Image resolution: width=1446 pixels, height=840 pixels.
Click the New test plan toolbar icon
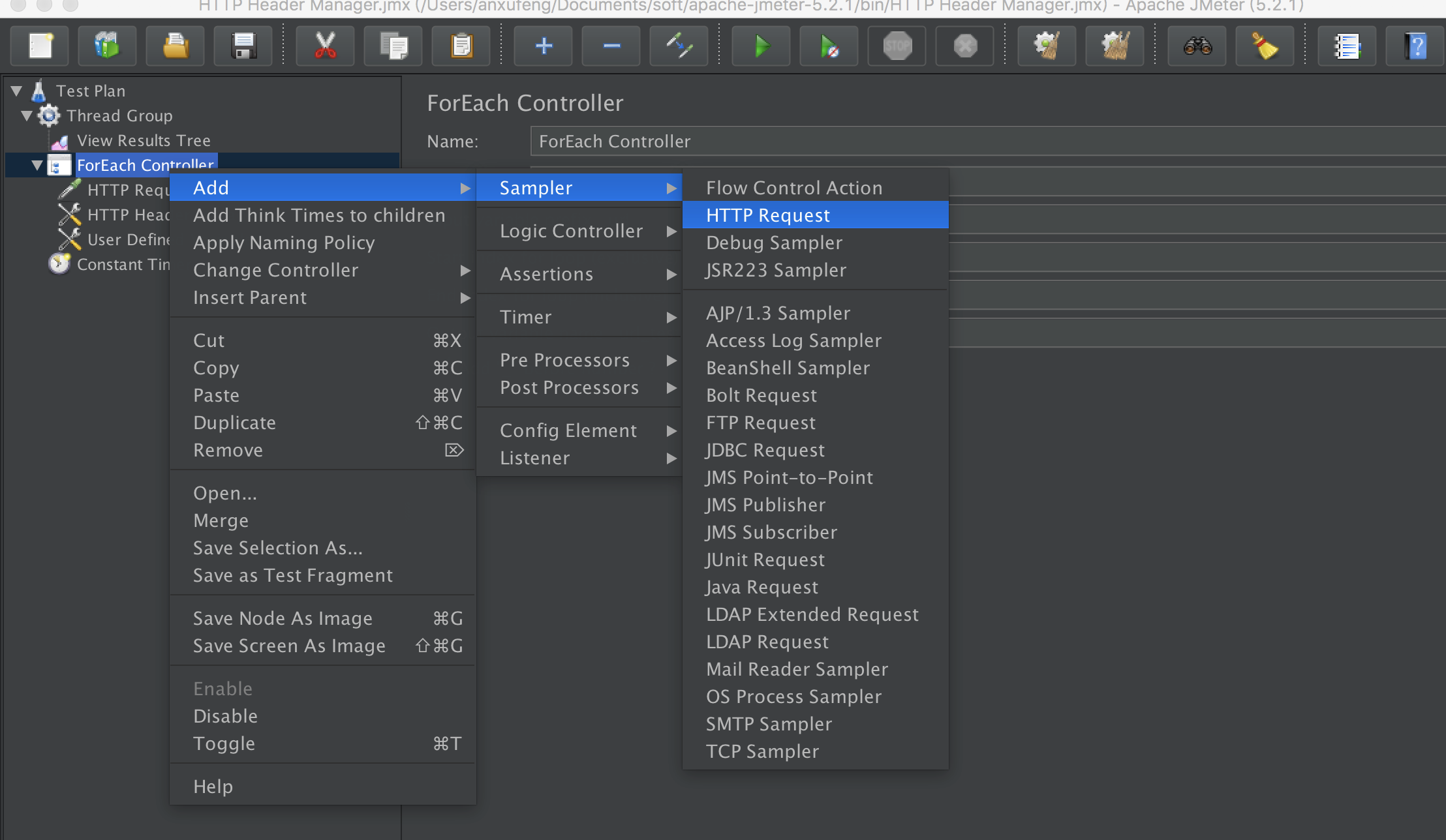40,46
